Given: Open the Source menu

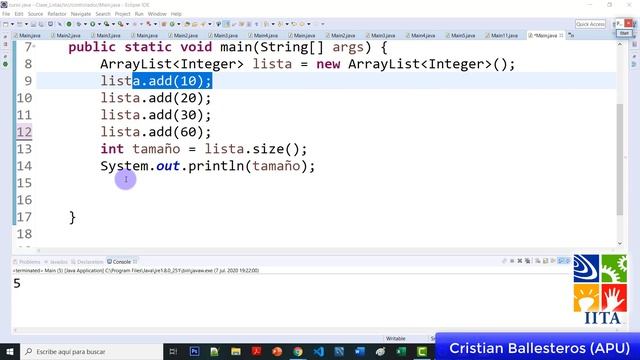Looking at the screenshot, I should [36, 14].
